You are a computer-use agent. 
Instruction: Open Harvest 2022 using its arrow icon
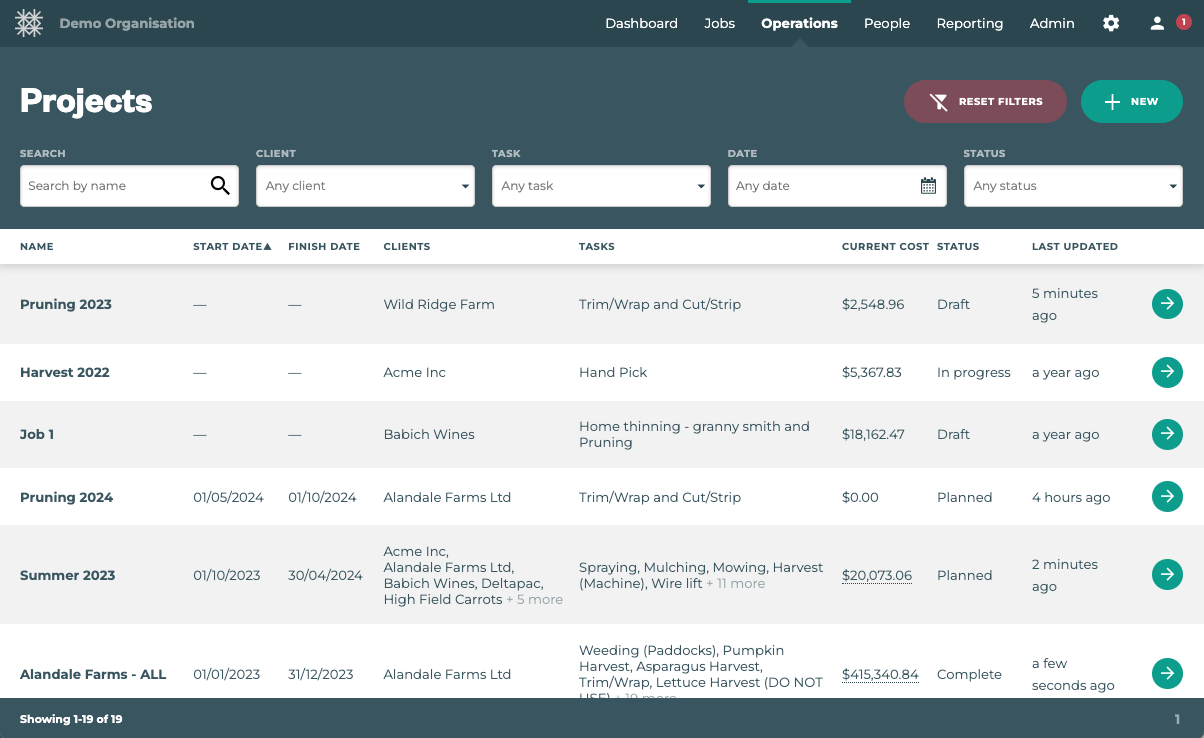1167,372
